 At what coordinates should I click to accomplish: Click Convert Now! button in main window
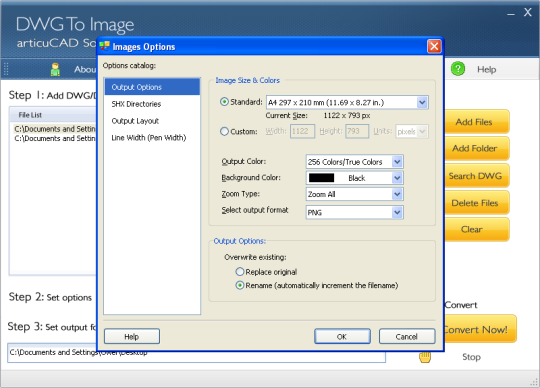coord(480,329)
